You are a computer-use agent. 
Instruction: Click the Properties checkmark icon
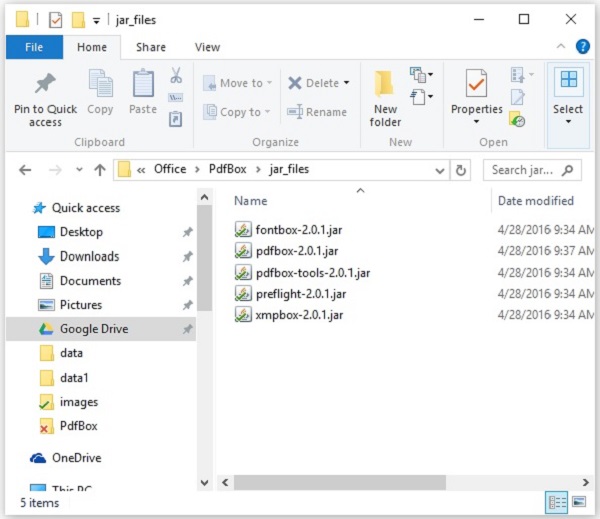pyautogui.click(x=476, y=83)
